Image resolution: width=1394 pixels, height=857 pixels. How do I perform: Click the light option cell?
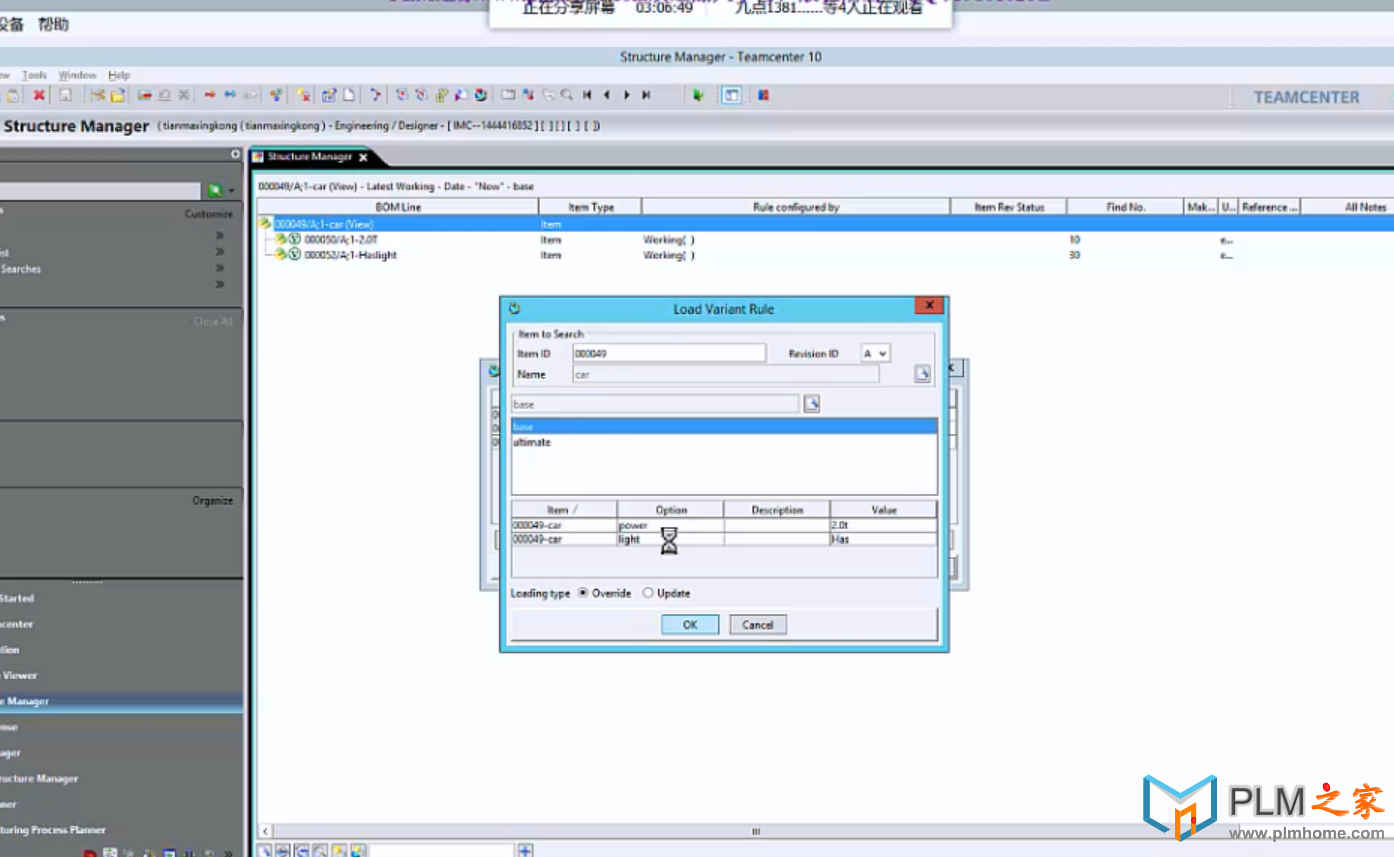click(x=670, y=539)
